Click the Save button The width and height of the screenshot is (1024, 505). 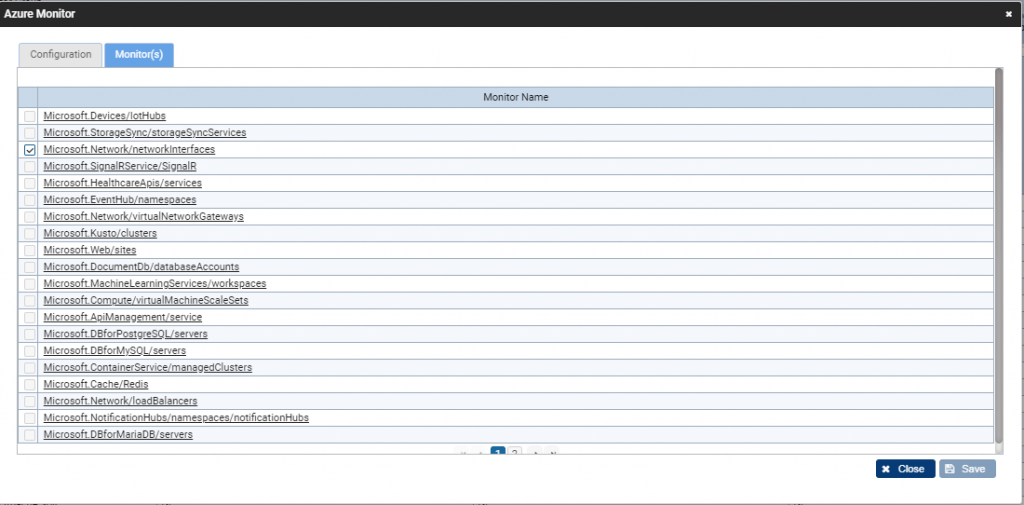click(x=967, y=469)
